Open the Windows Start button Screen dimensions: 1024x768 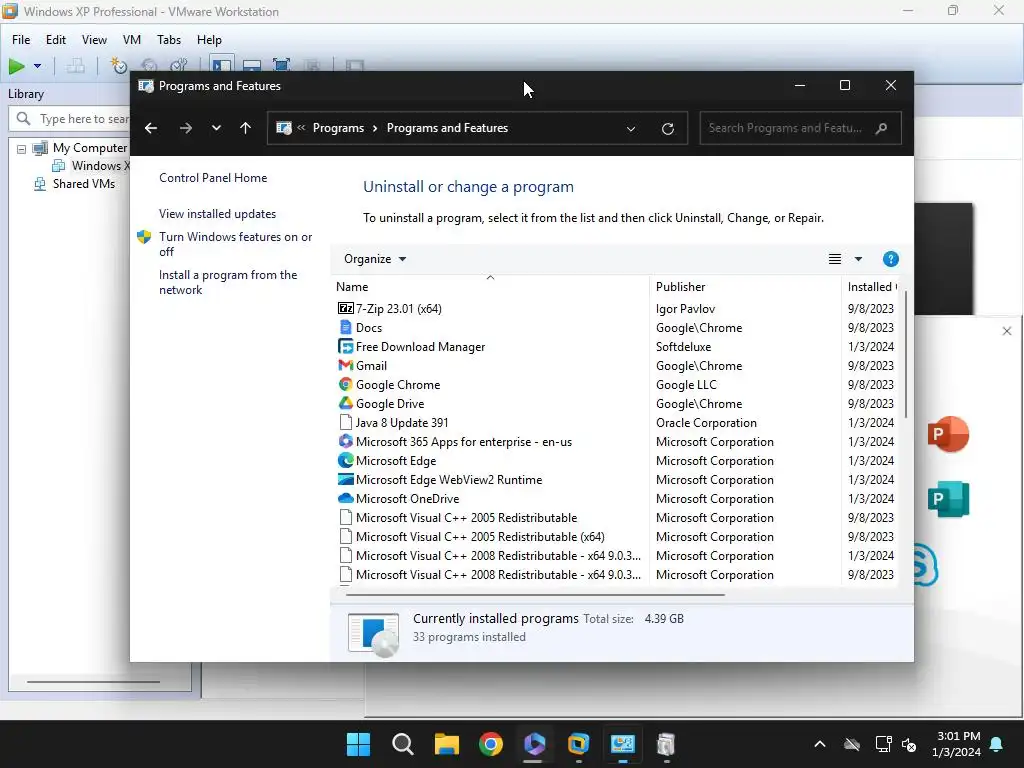point(358,744)
